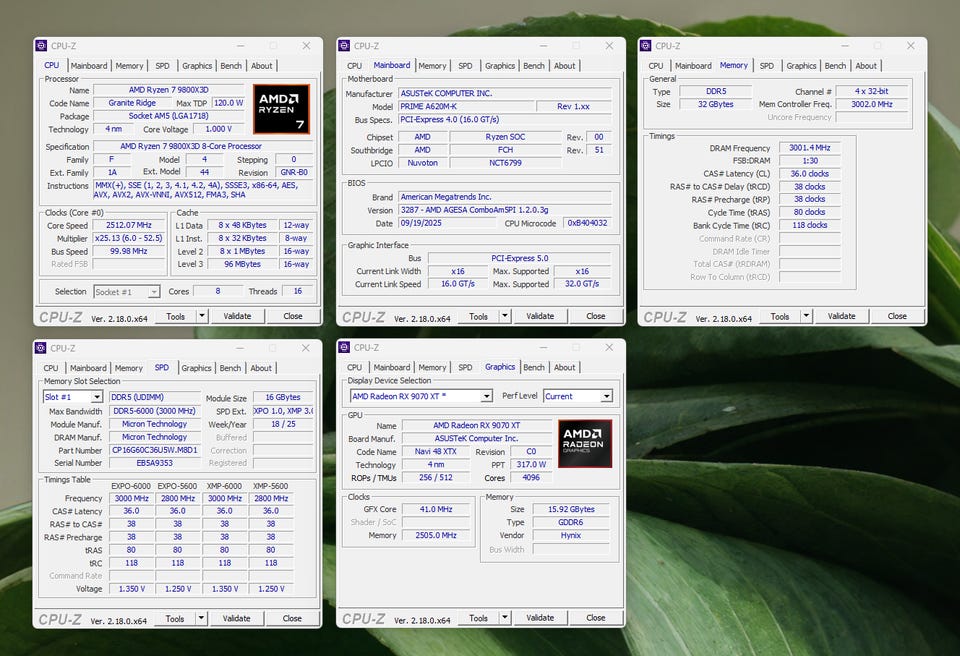Click the AMD Ryzen 7 logo
This screenshot has width=960, height=656.
[281, 109]
